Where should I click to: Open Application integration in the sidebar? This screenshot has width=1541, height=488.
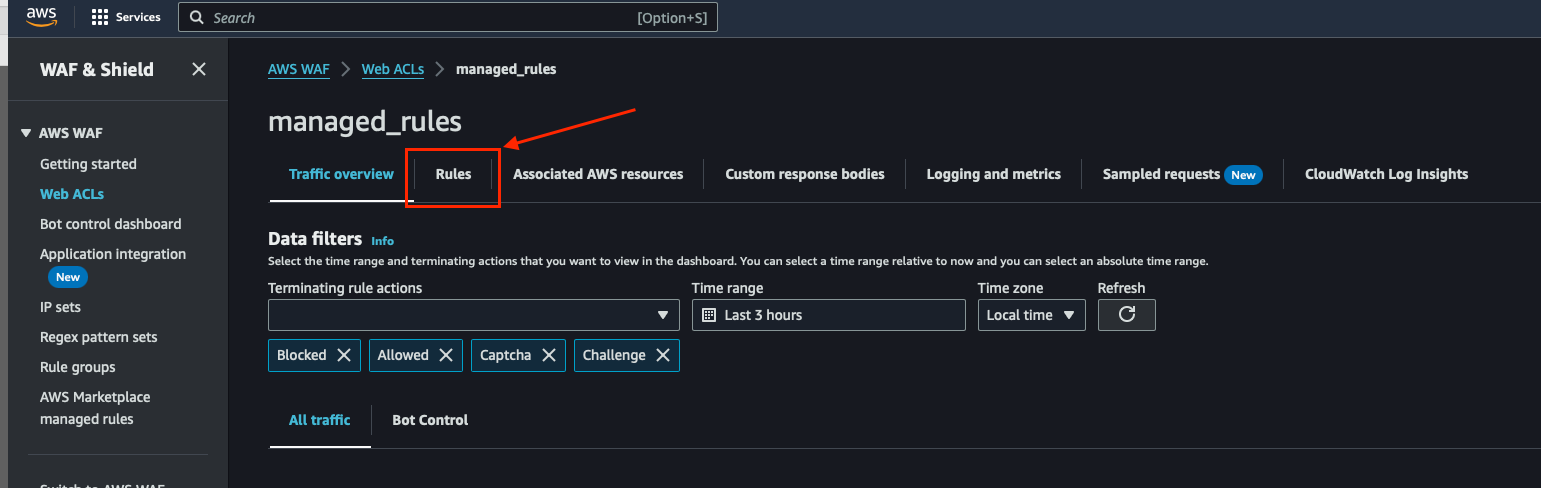[113, 254]
